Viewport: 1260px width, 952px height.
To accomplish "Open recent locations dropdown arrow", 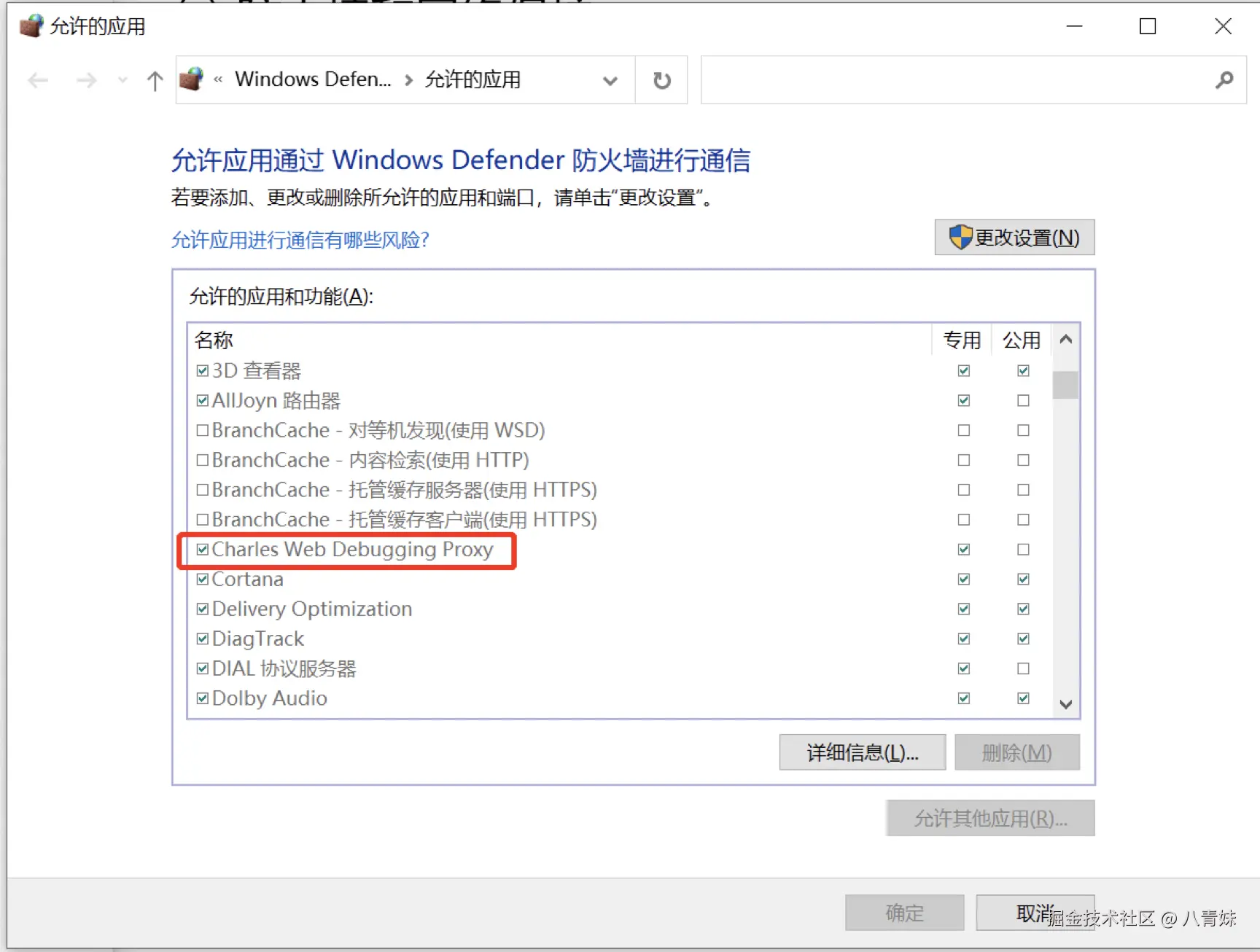I will [x=122, y=80].
